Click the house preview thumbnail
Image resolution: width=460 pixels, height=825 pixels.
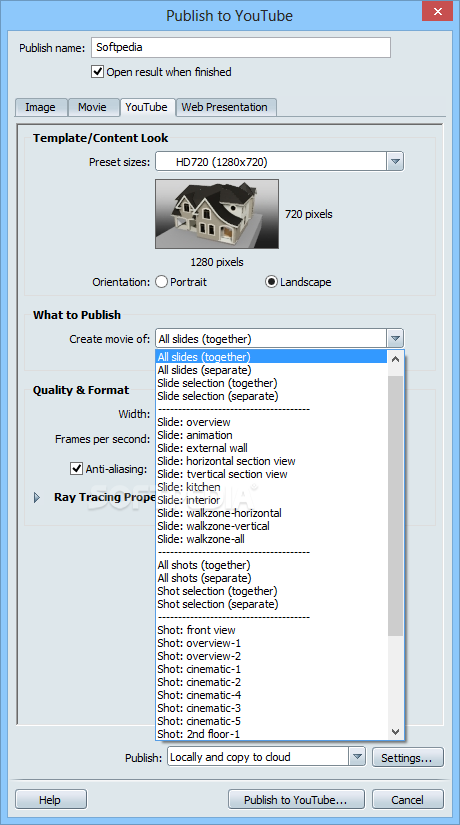coord(217,214)
